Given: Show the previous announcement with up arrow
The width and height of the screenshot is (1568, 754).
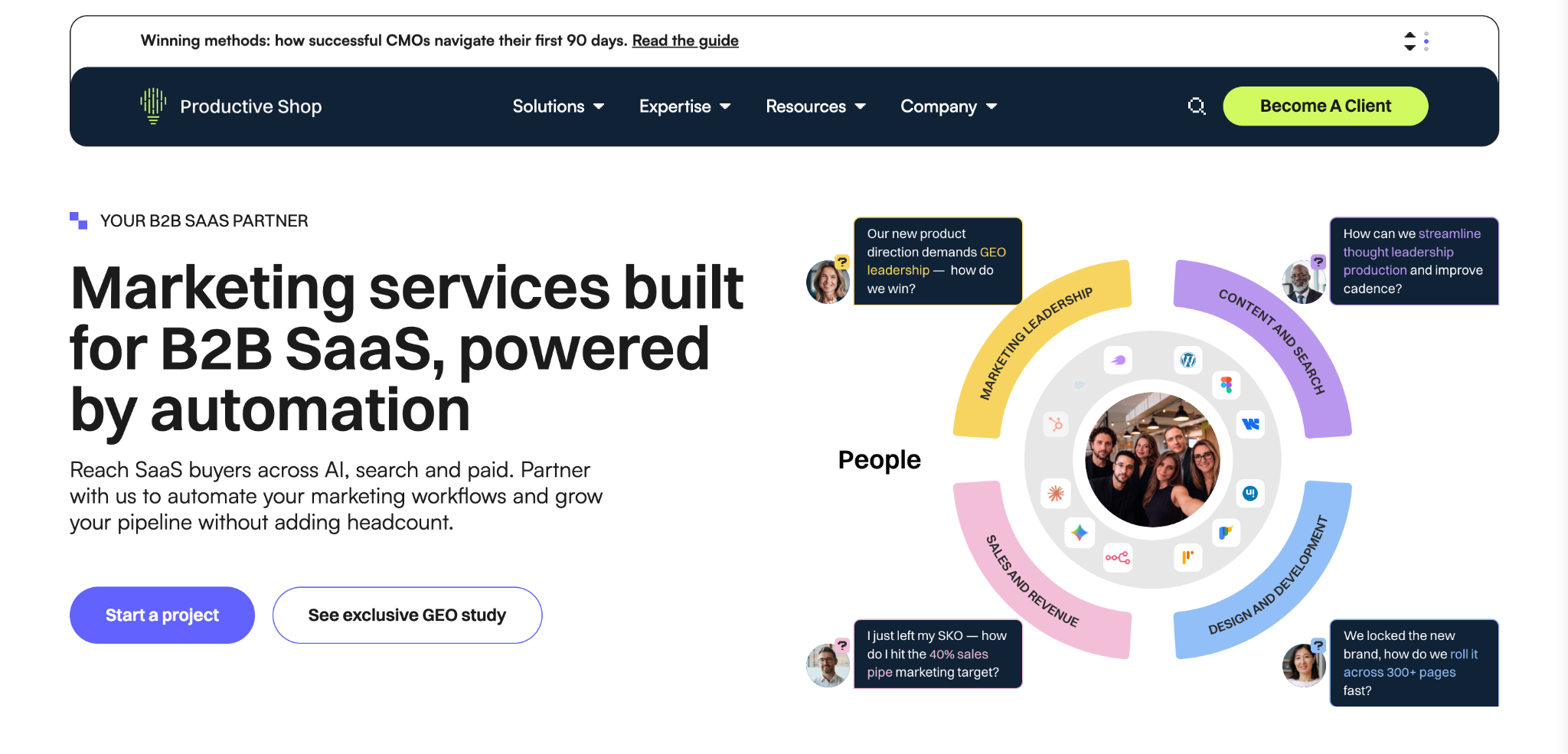Looking at the screenshot, I should [1410, 35].
